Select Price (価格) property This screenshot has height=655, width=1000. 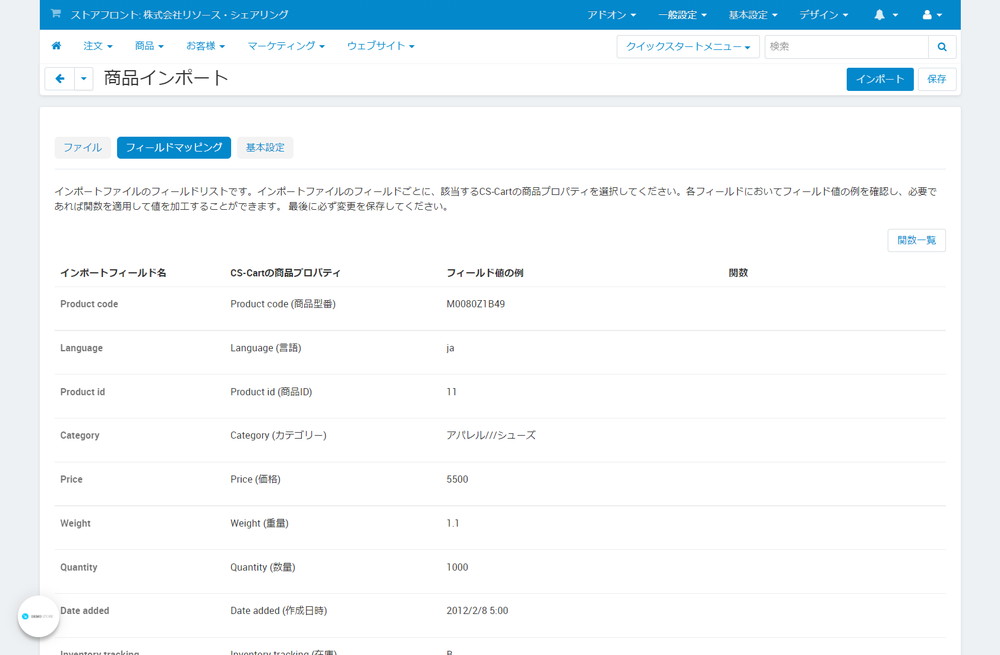pos(255,480)
